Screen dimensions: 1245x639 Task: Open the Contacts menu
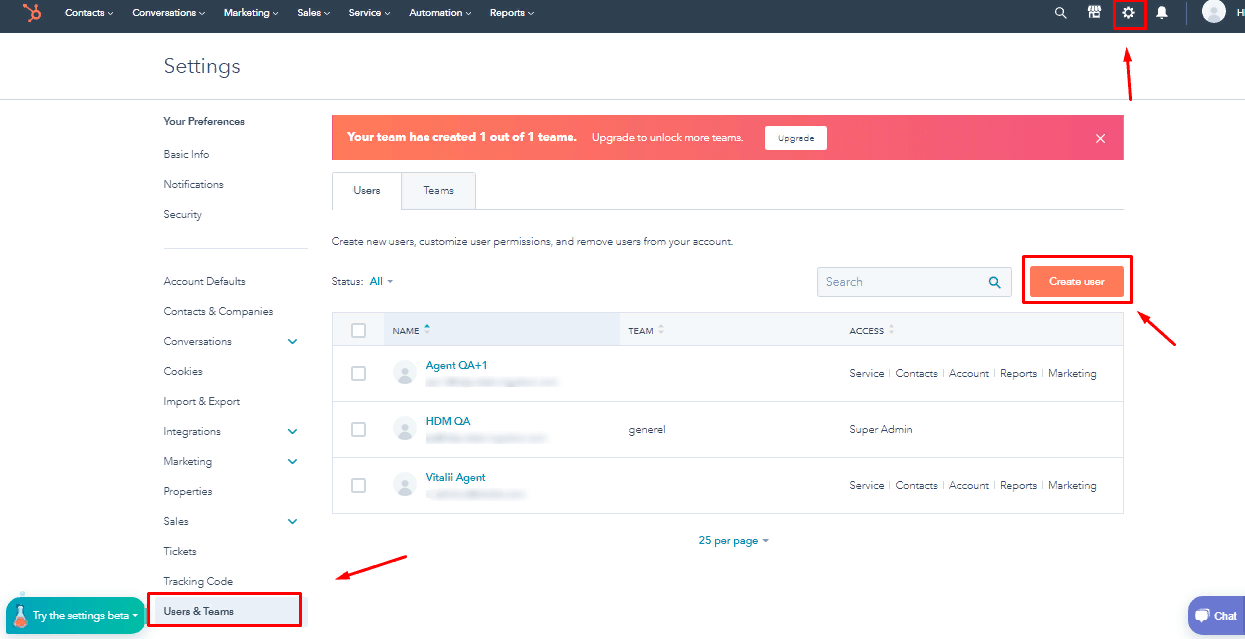point(89,13)
